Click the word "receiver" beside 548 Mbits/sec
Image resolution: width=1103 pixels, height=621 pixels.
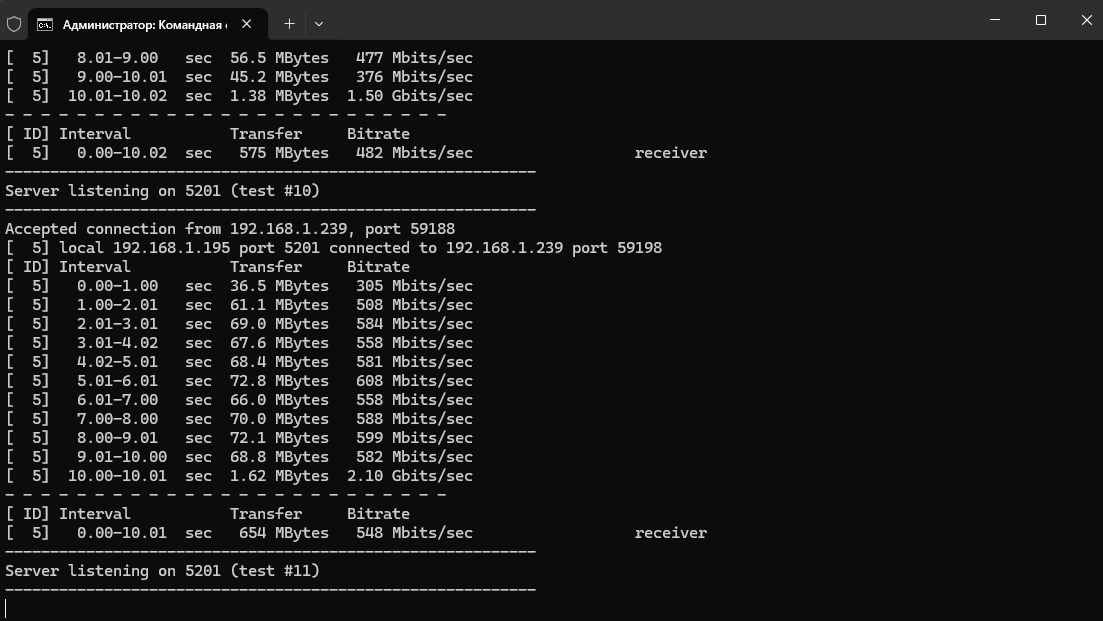tap(670, 533)
